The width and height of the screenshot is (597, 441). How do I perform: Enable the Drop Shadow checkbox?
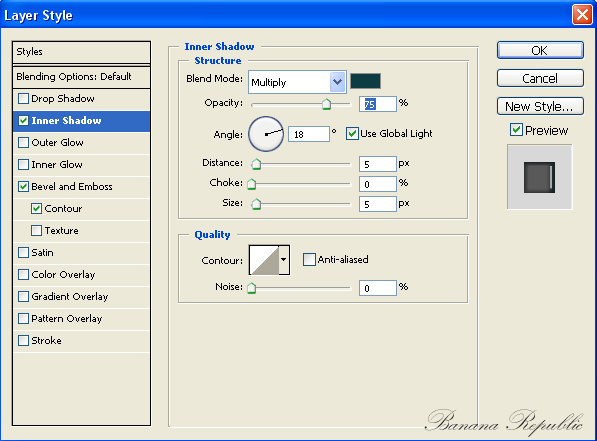click(24, 99)
